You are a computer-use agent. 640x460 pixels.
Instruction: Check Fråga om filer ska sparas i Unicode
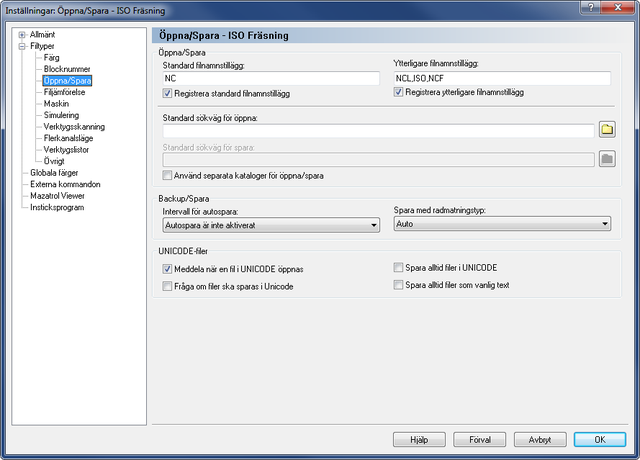(167, 286)
